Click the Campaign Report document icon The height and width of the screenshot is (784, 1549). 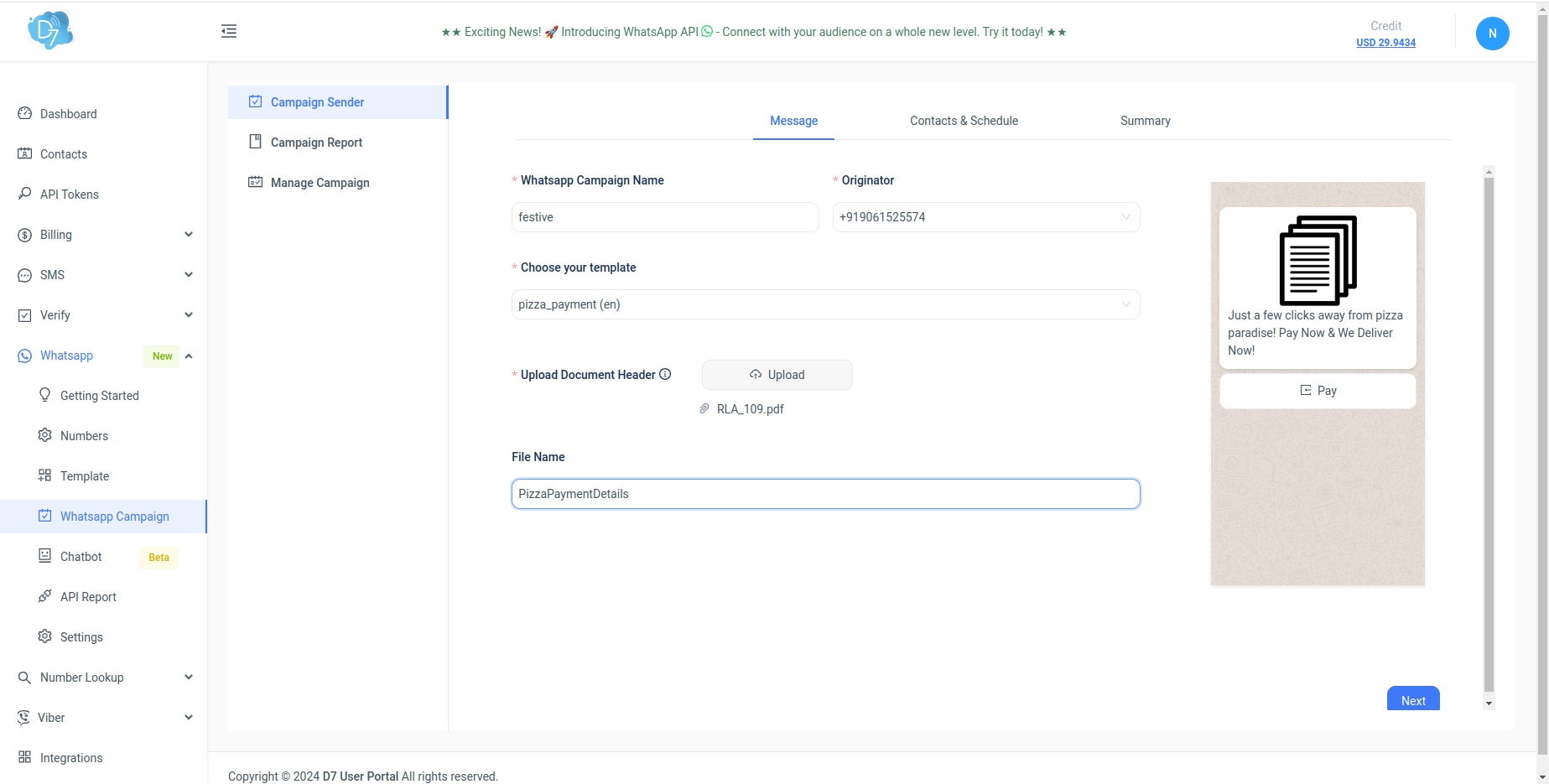[255, 143]
